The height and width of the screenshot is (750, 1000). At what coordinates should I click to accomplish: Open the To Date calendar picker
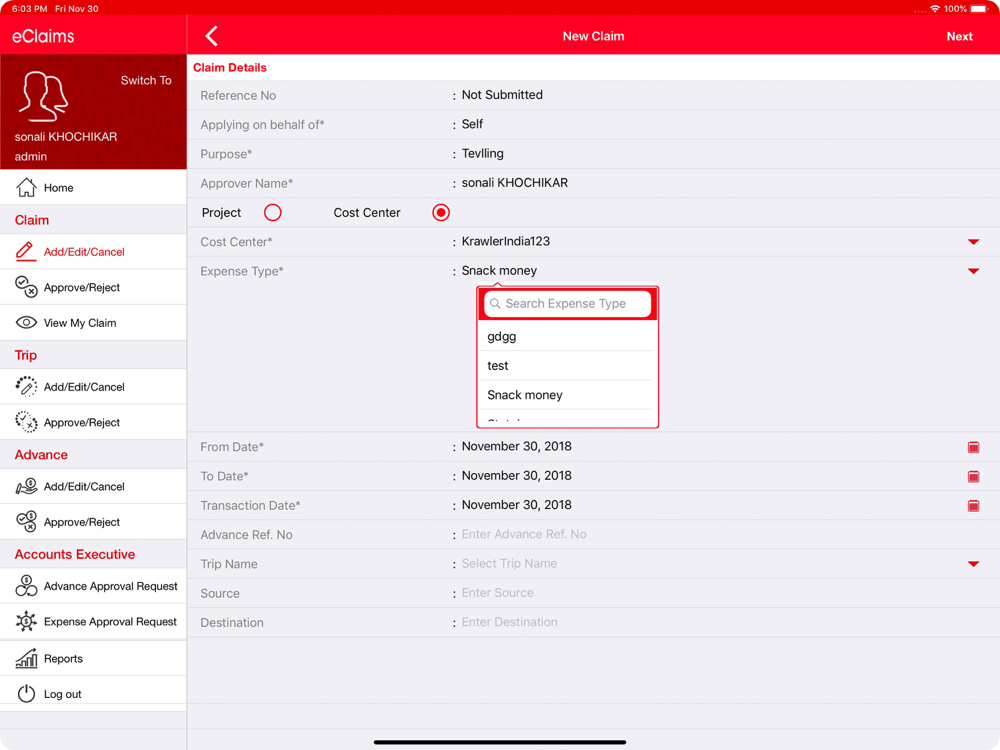point(973,476)
